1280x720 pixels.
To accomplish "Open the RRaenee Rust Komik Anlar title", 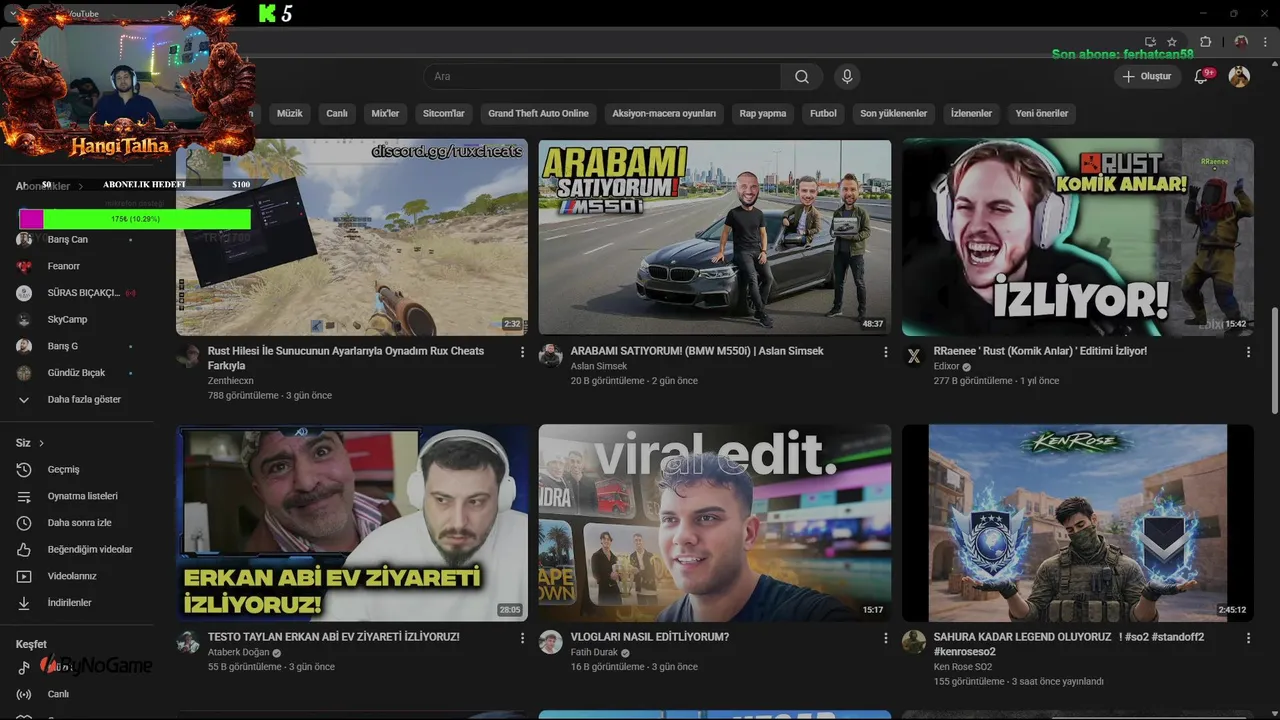I will [1040, 351].
